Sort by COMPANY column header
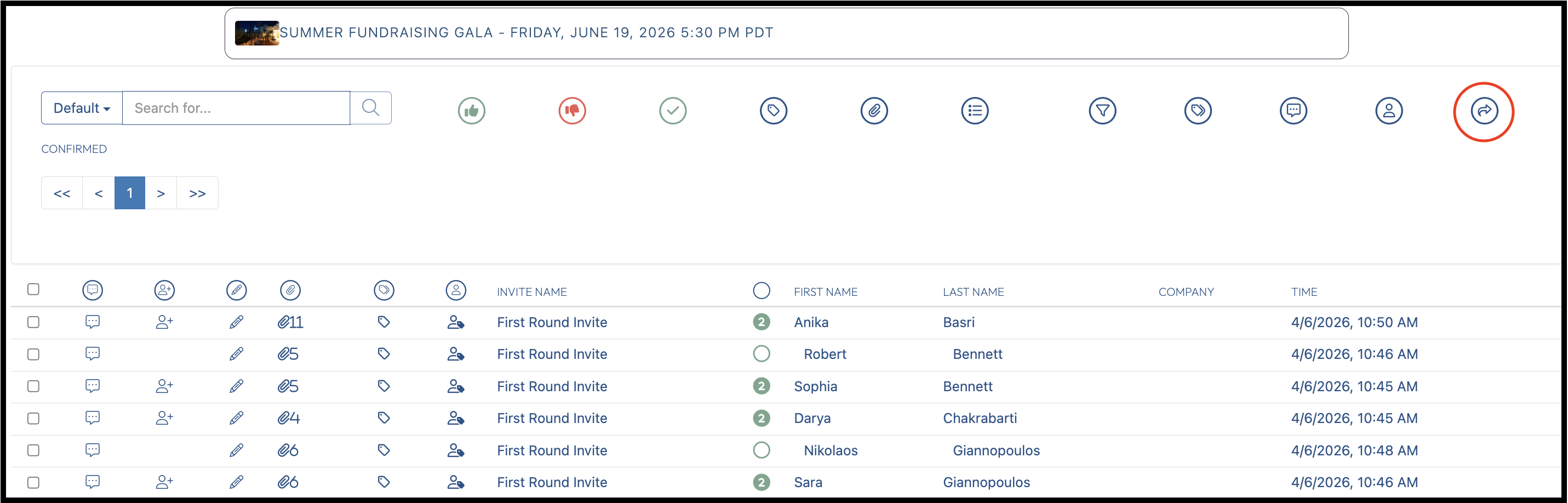Screen dimensions: 1568x503 pos(1186,291)
